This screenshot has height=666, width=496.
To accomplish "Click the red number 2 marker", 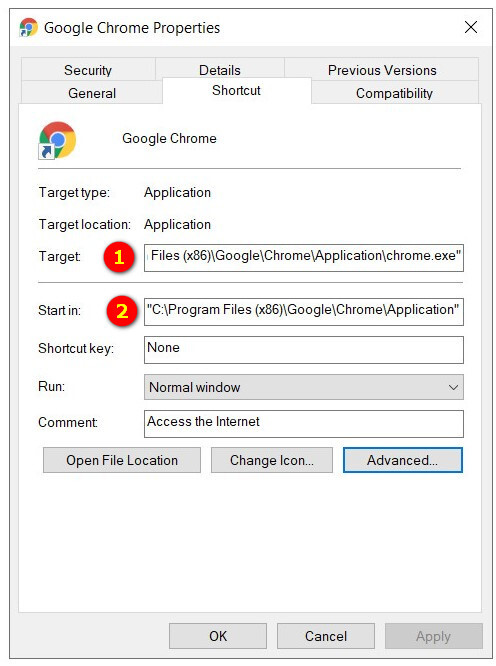I will 122,311.
